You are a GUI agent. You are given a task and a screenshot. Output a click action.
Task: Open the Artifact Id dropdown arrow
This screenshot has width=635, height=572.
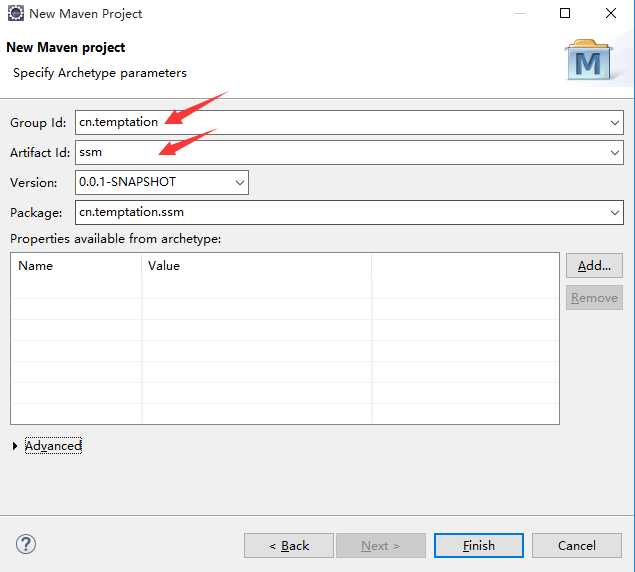click(x=614, y=152)
